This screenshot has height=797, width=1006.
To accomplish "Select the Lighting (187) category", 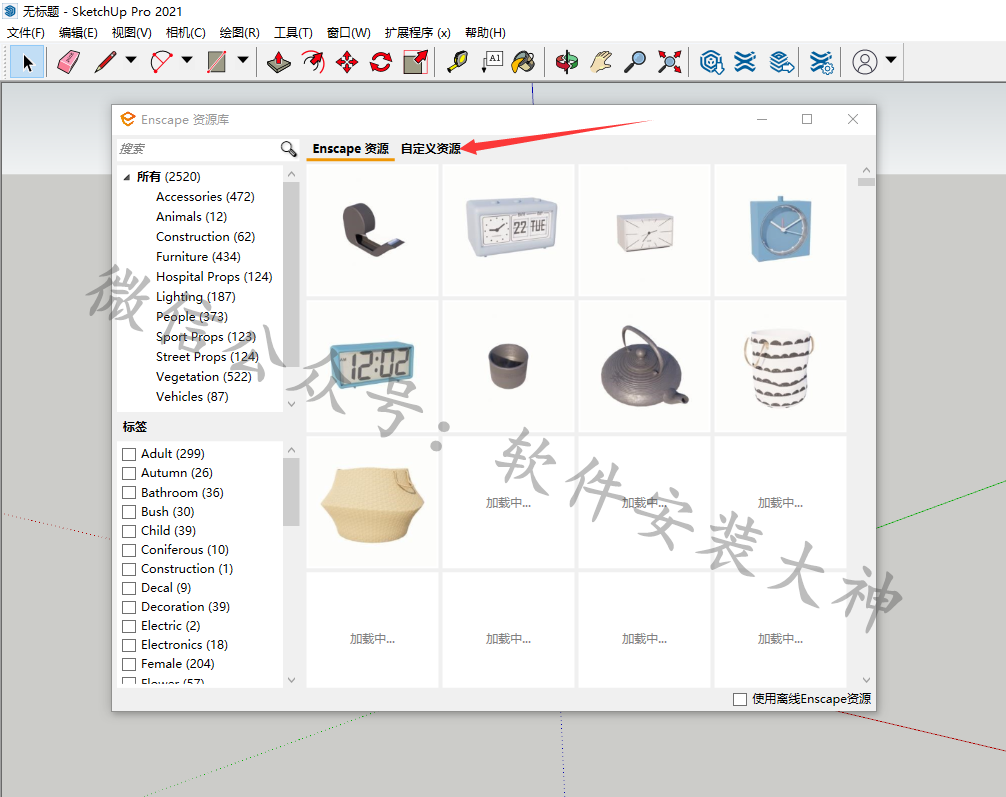I will click(x=196, y=297).
